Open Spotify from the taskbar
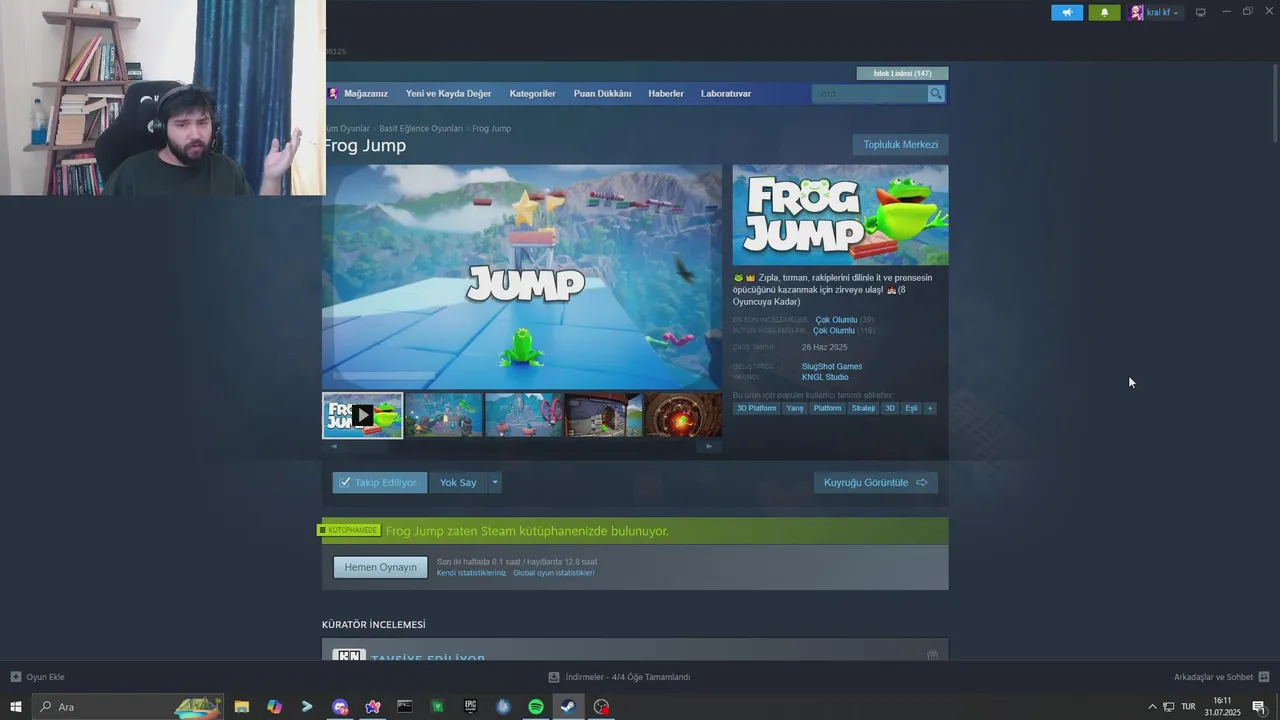Image resolution: width=1280 pixels, height=720 pixels. (536, 707)
